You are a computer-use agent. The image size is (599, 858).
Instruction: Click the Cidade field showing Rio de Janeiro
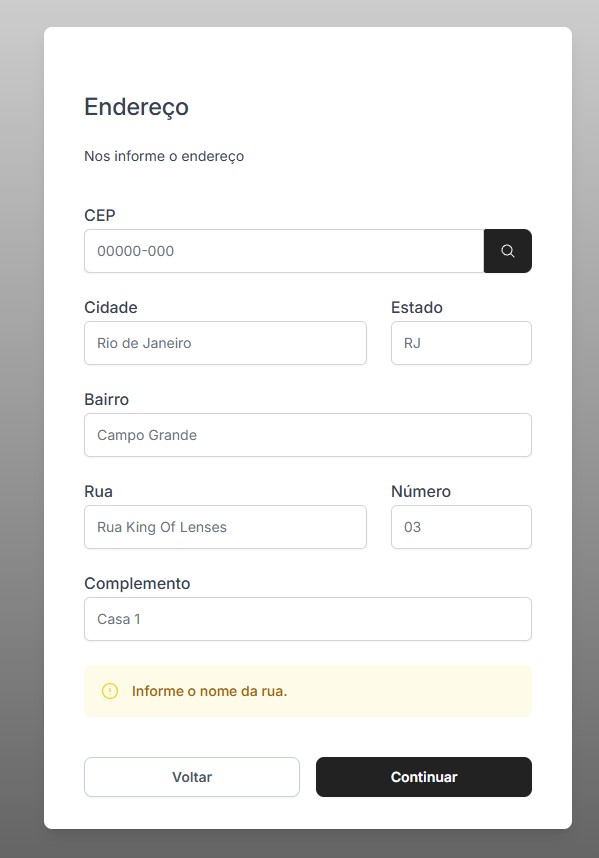pos(225,343)
